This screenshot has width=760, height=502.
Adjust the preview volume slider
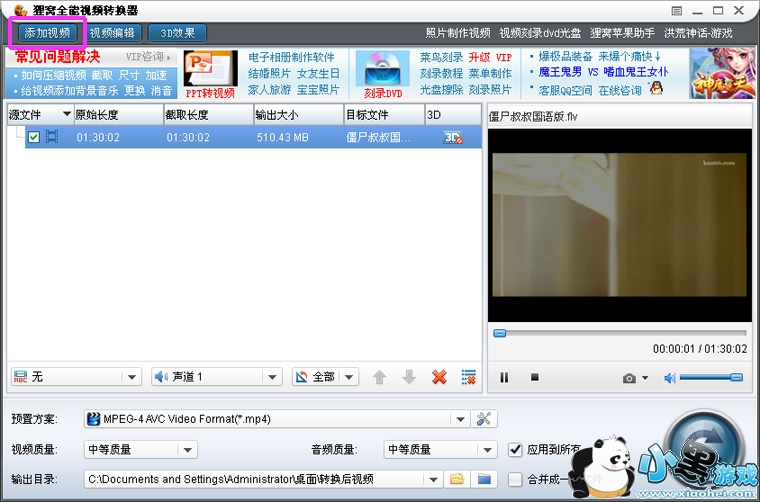[x=711, y=377]
